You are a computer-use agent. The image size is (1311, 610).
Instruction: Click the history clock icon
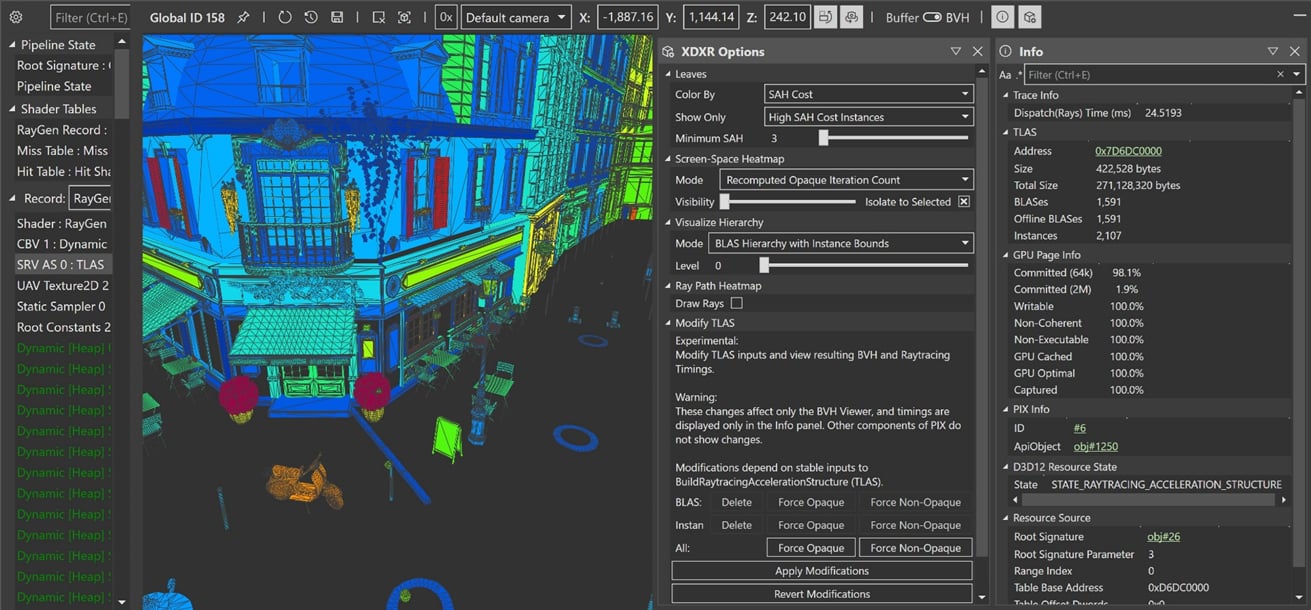pos(311,17)
